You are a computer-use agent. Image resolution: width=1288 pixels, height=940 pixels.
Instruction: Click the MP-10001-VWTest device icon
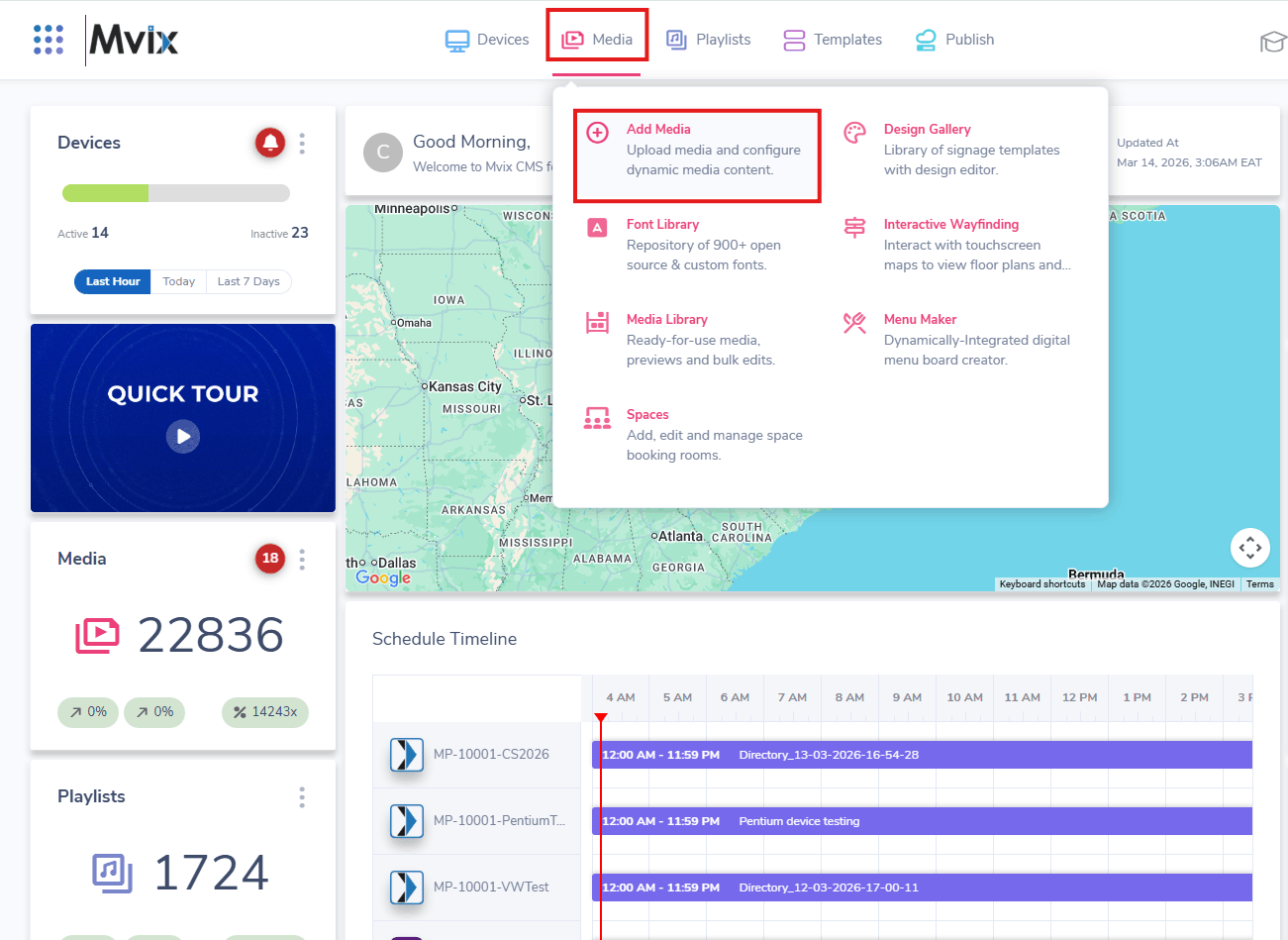click(406, 888)
